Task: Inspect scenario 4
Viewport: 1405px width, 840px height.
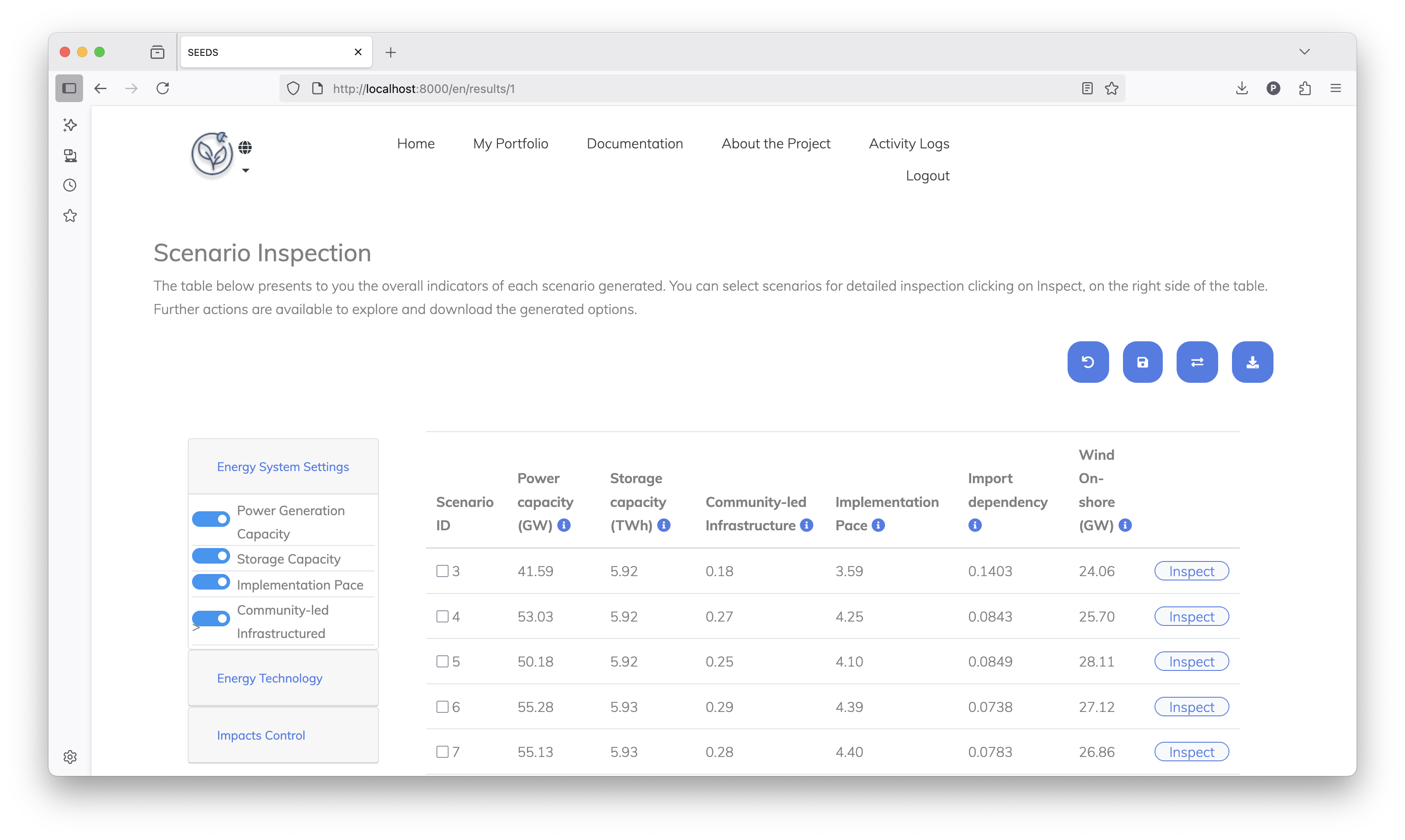Action: [x=1192, y=616]
